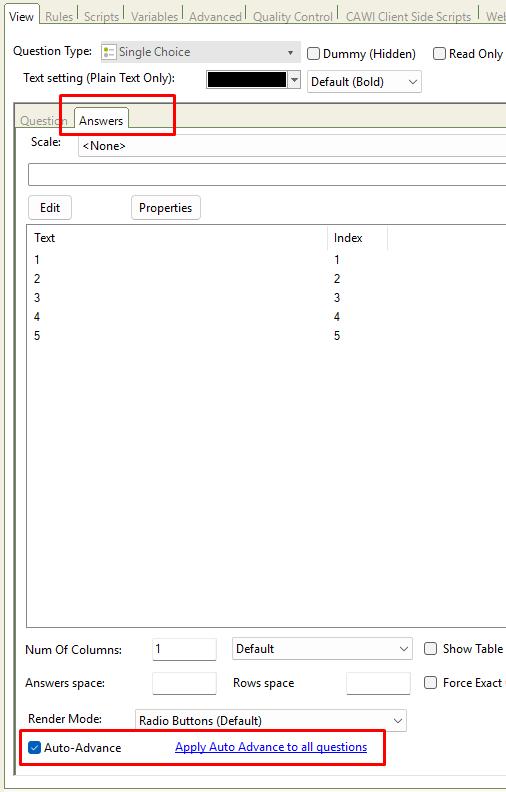506x792 pixels.
Task: Click the Num Of Columns input field
Action: coord(184,649)
